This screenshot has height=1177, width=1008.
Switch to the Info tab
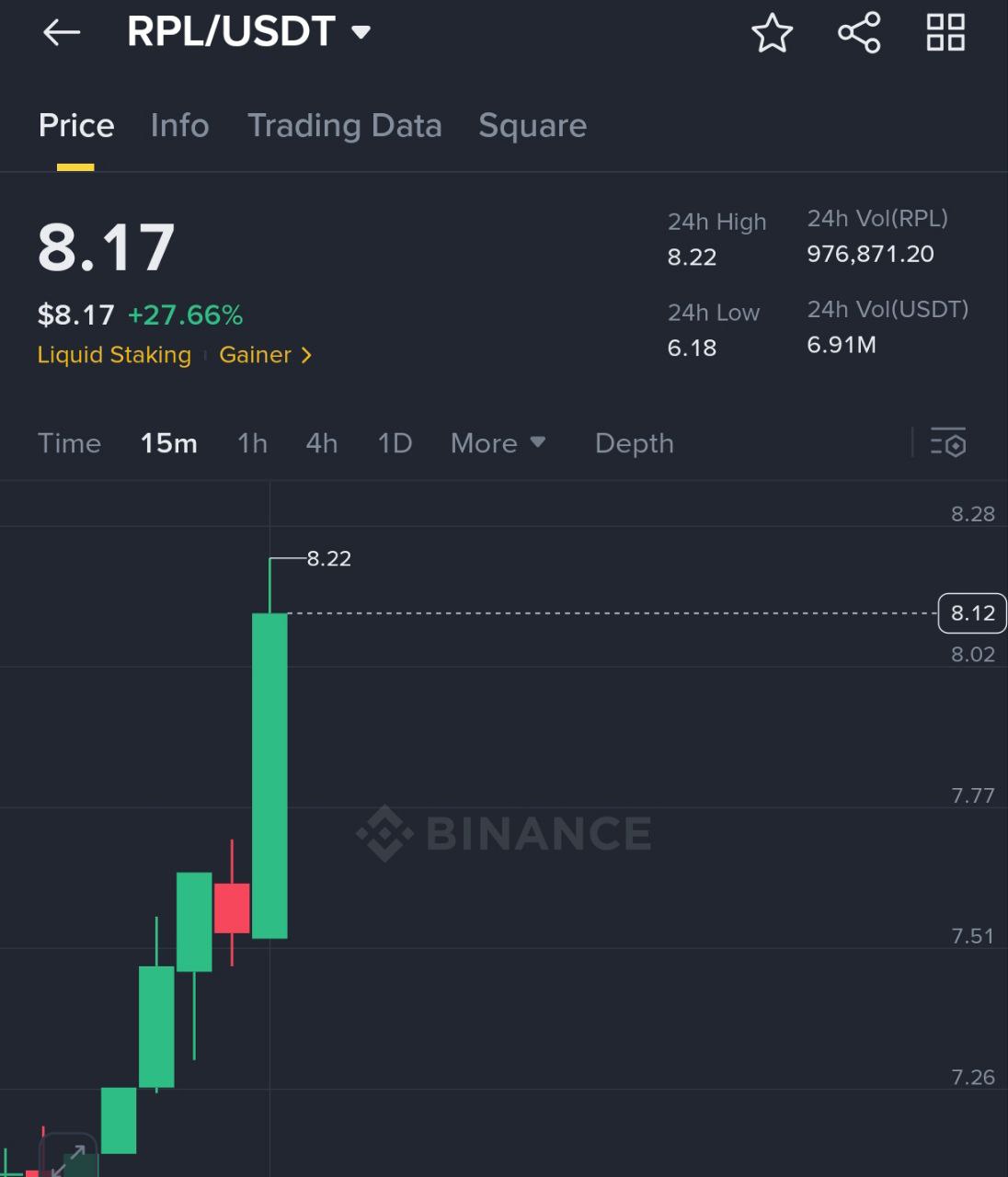click(x=180, y=125)
